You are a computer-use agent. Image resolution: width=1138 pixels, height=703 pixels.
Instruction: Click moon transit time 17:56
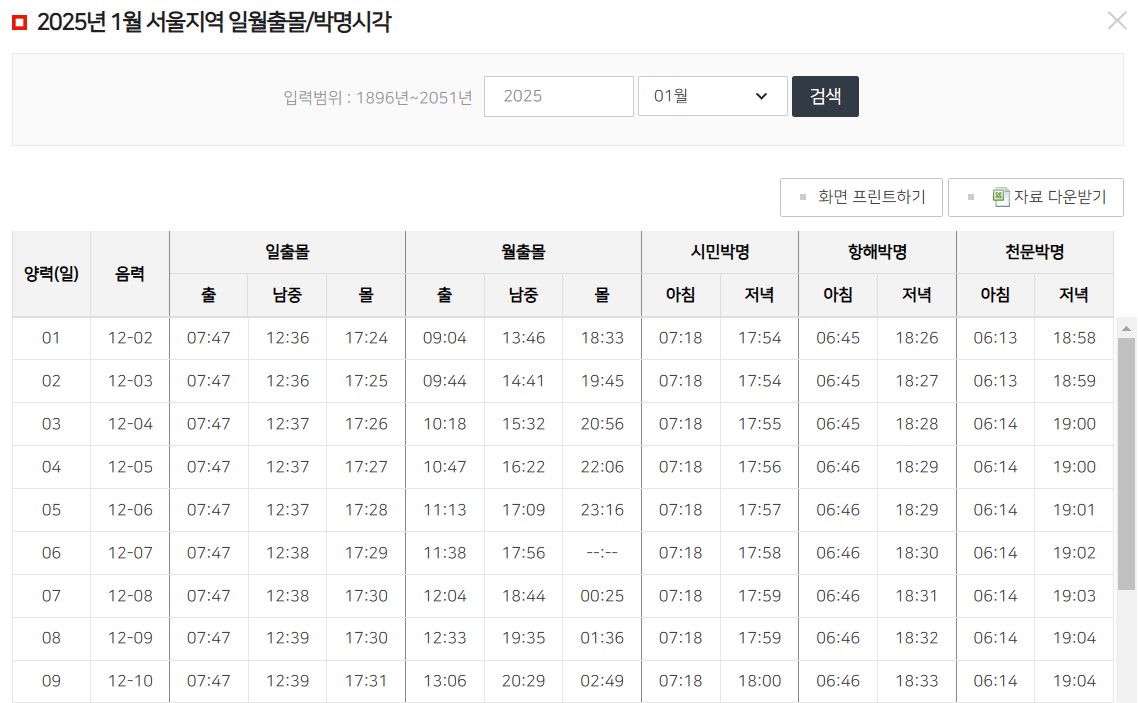pos(523,553)
